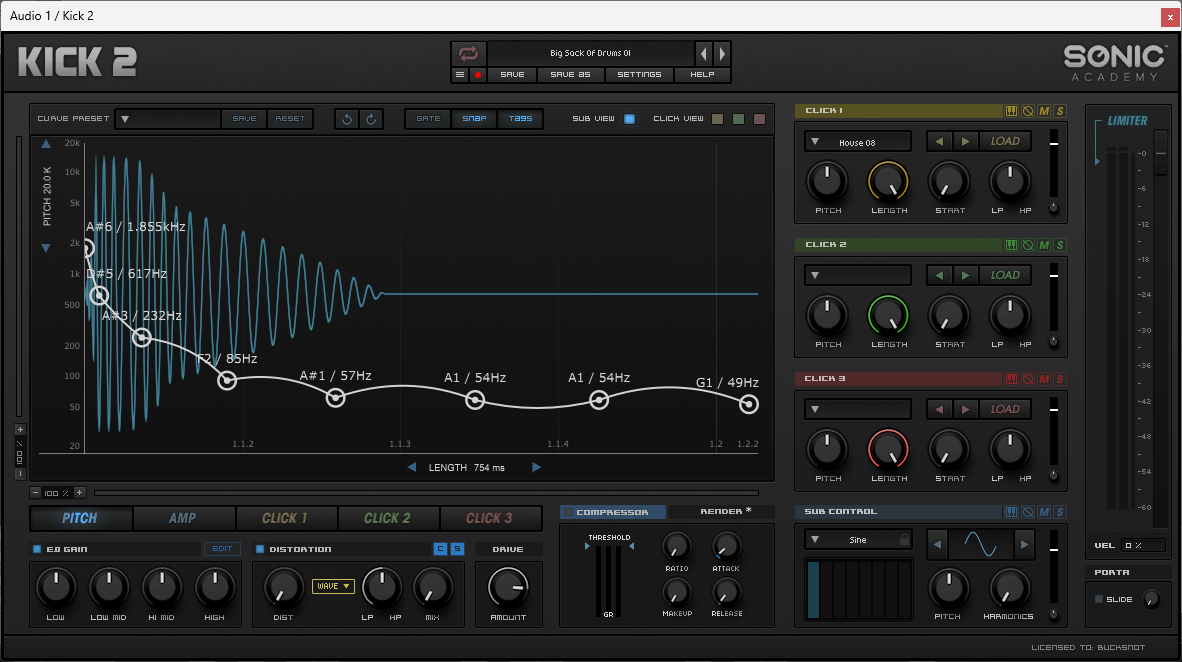1182x662 pixels.
Task: Open the Help button
Action: (702, 75)
